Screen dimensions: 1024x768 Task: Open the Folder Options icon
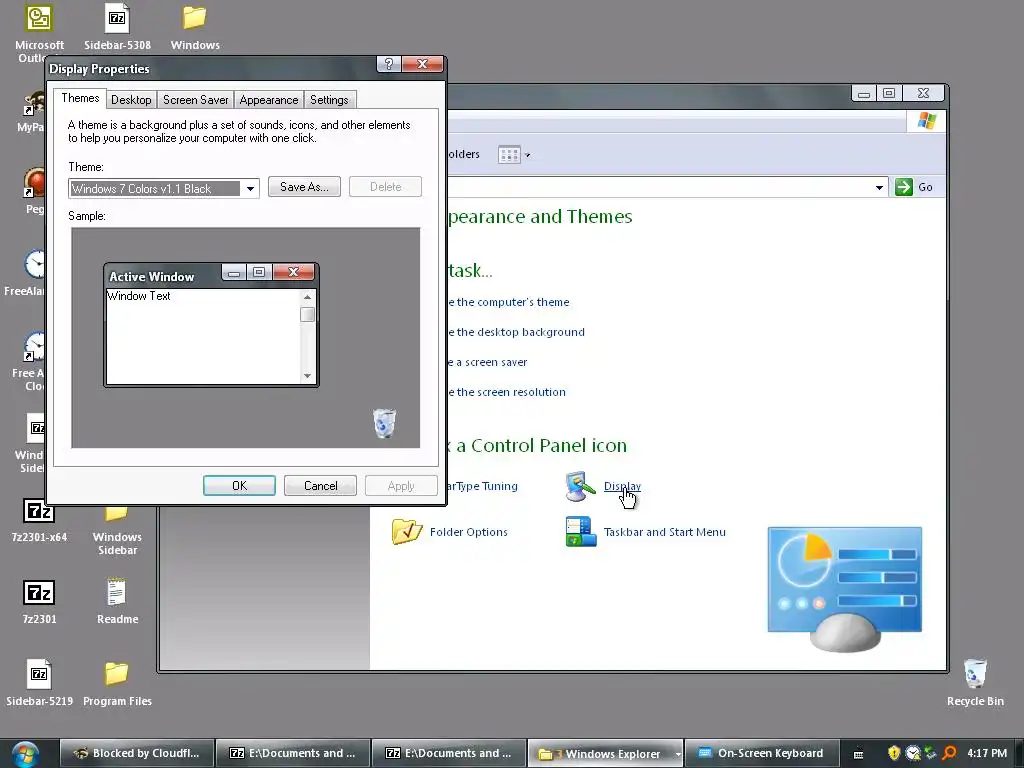(407, 532)
